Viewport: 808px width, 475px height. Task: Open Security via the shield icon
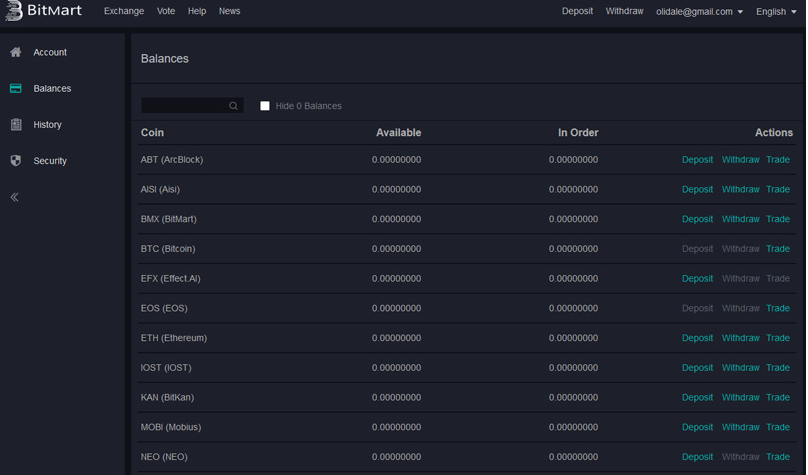[x=16, y=161]
